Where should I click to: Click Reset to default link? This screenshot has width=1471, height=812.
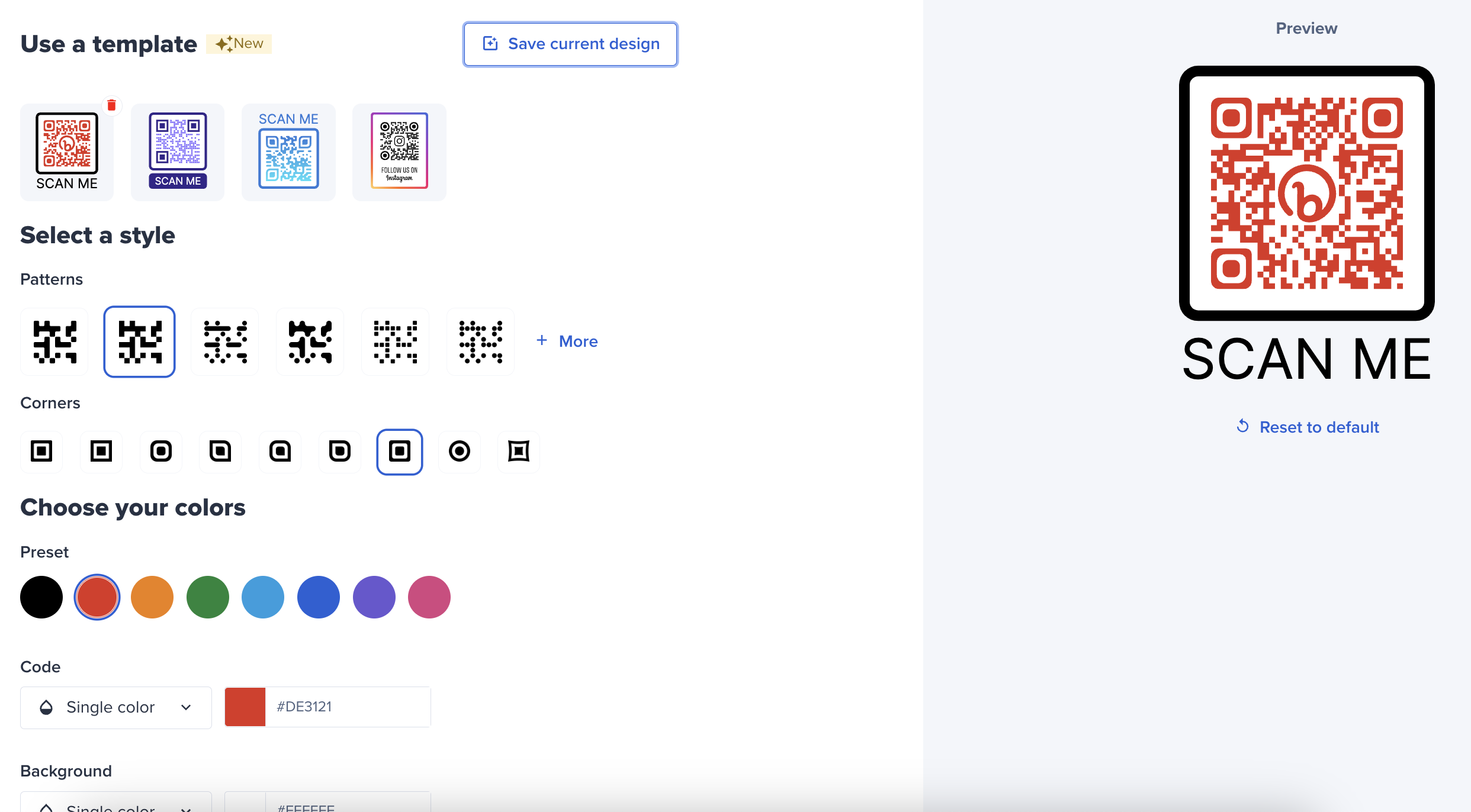[x=1308, y=427]
